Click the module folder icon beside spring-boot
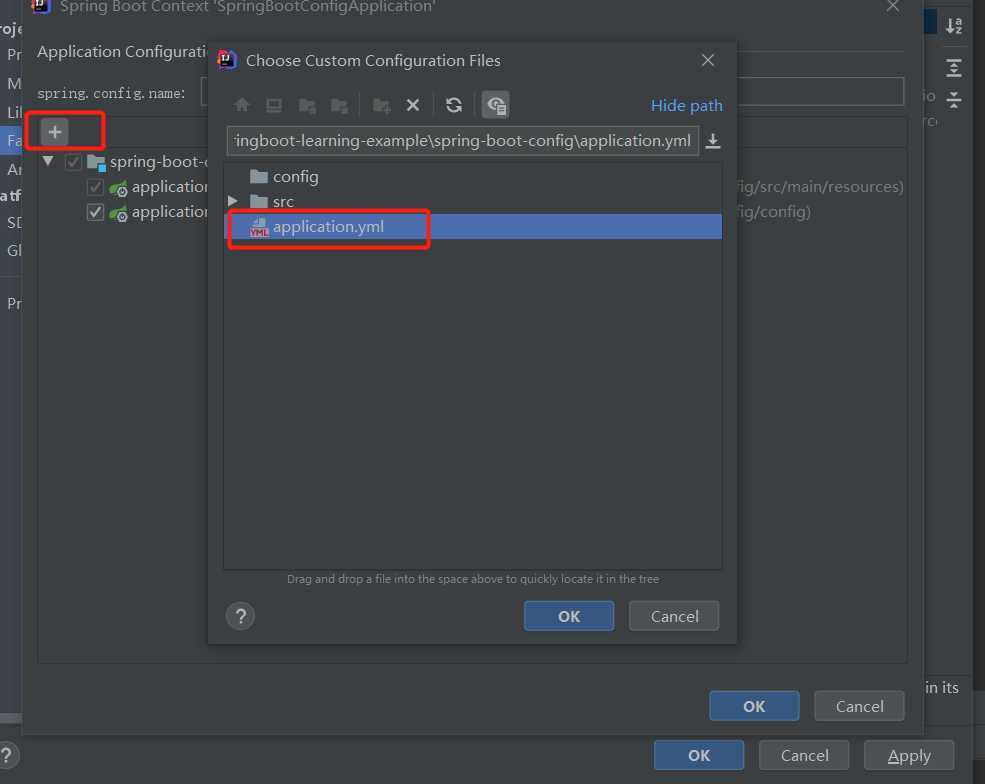This screenshot has width=985, height=784. click(x=96, y=163)
